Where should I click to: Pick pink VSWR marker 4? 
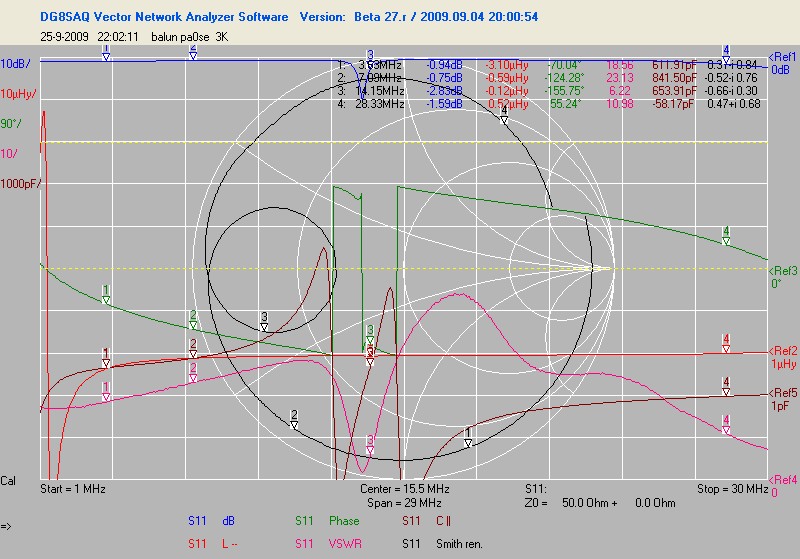coord(726,425)
